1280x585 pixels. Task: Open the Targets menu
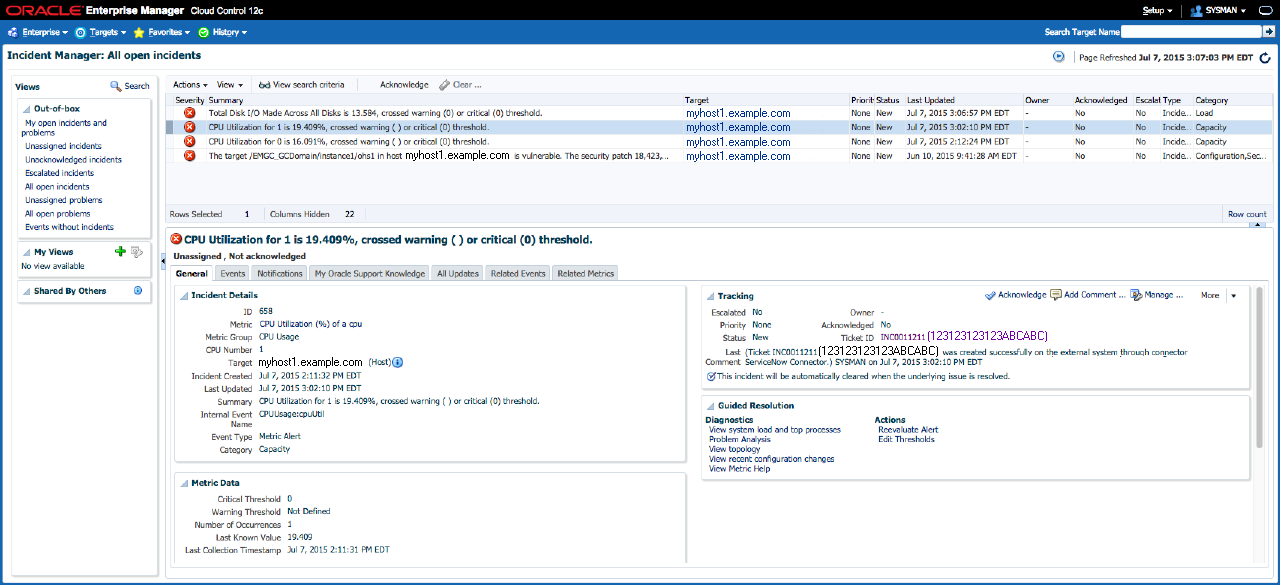[x=100, y=32]
